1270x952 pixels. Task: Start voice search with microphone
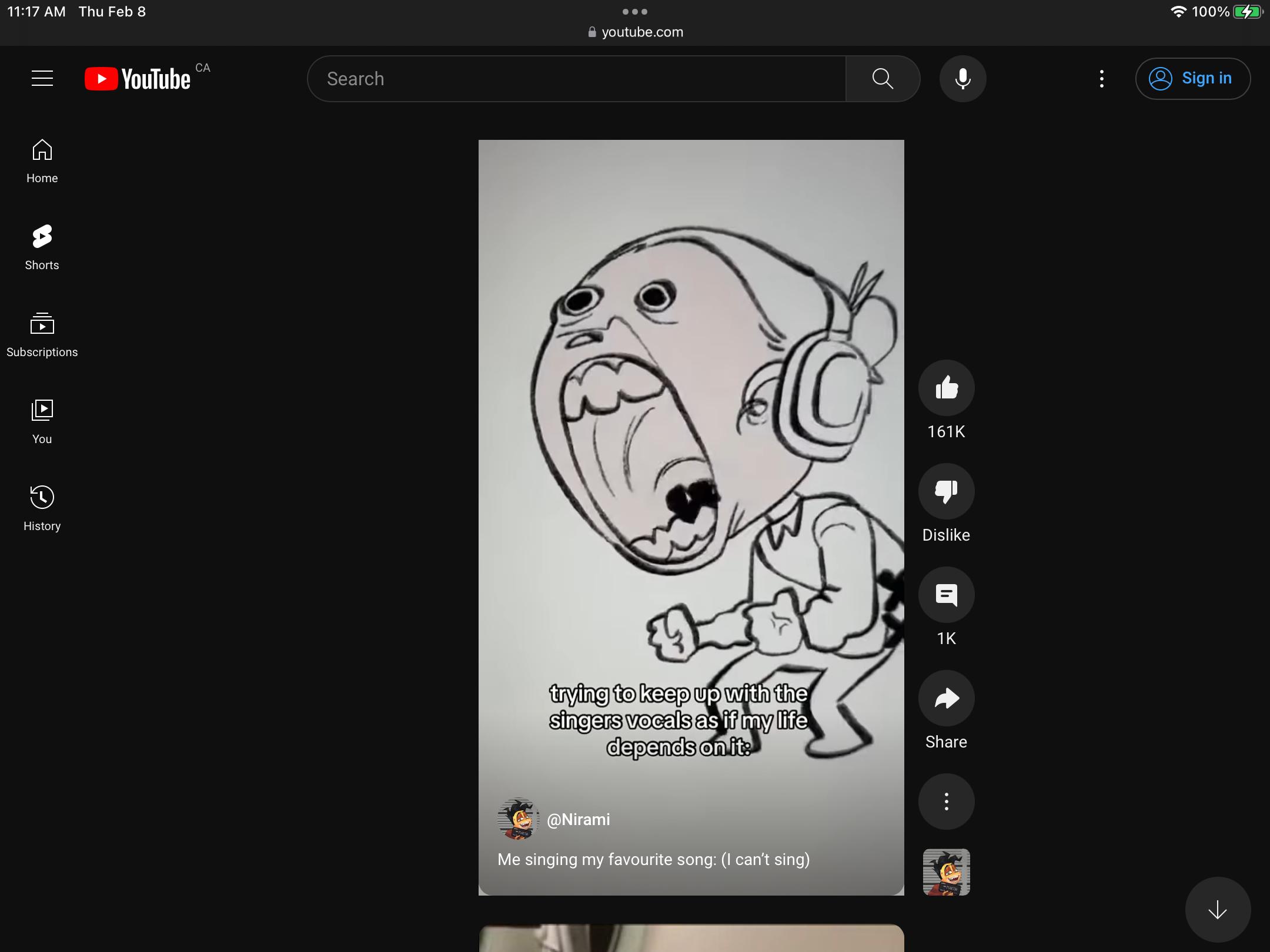[x=962, y=79]
